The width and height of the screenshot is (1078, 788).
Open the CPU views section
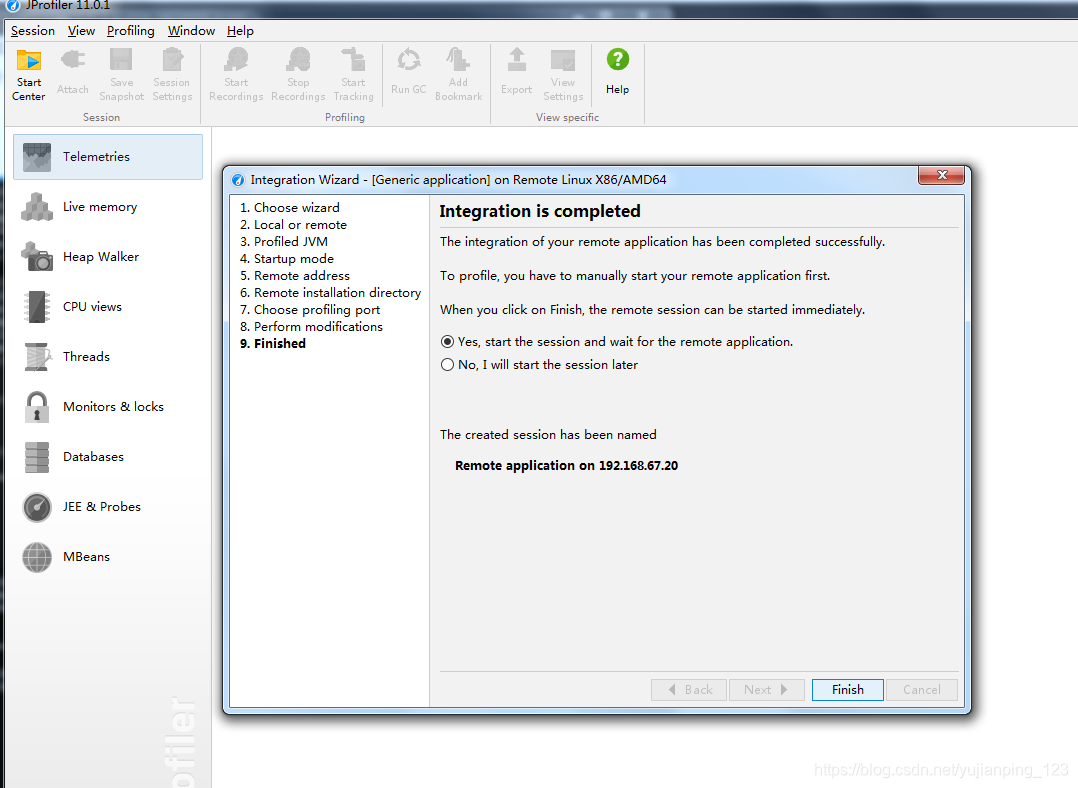[108, 307]
